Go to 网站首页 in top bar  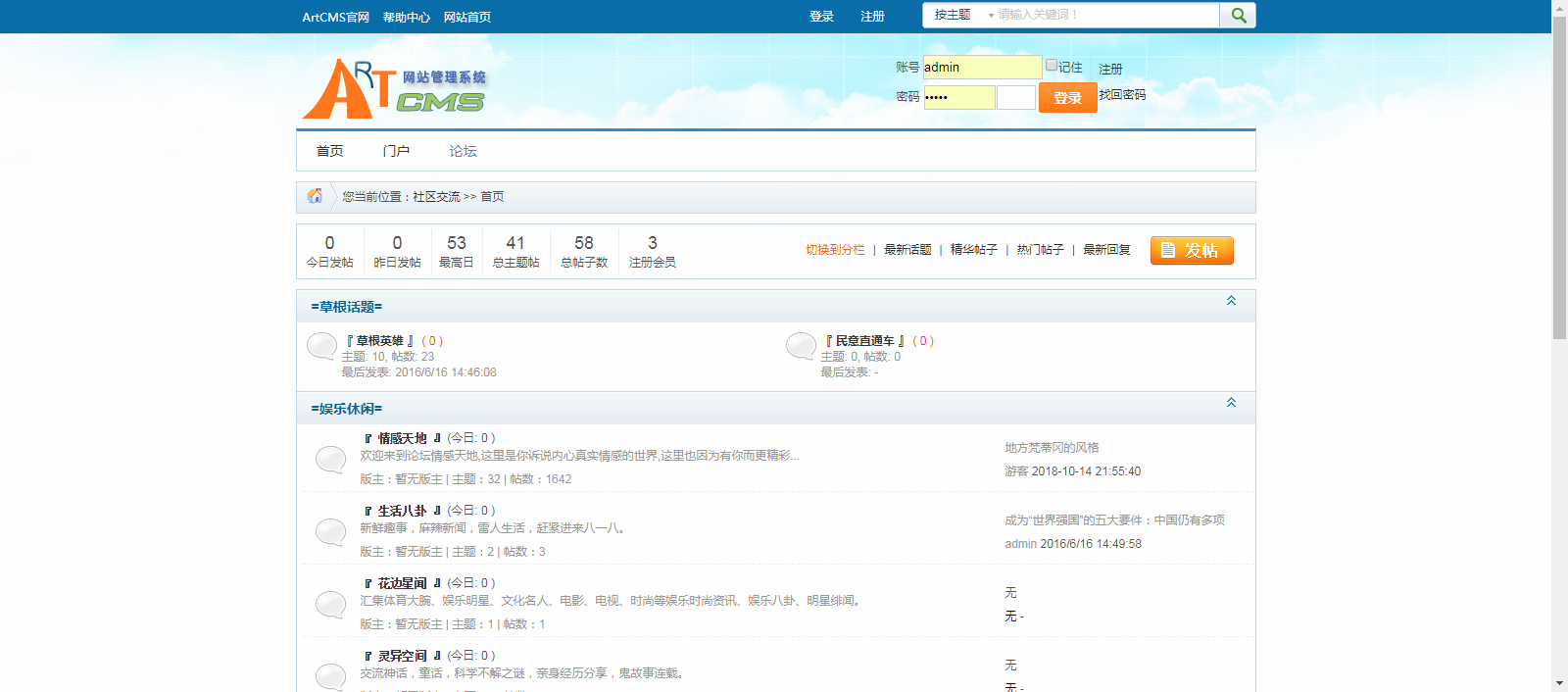tap(467, 17)
